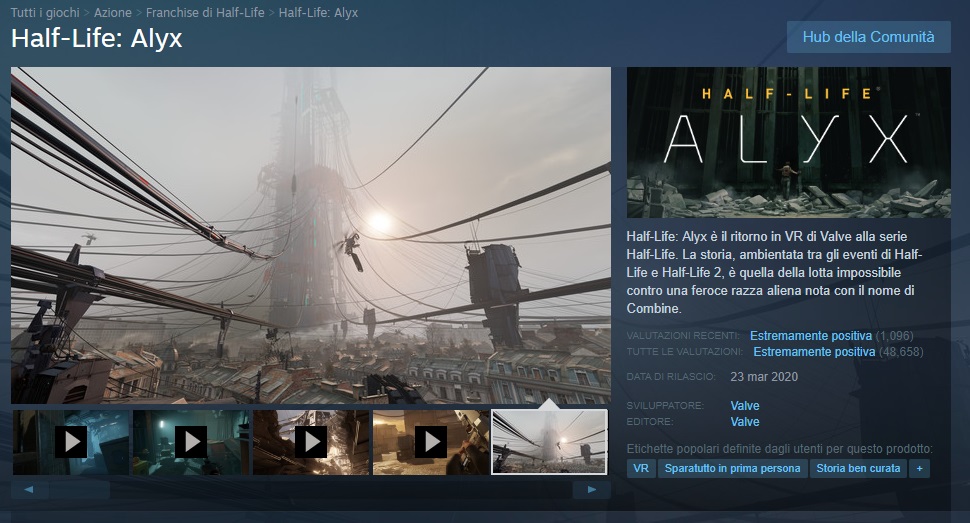Click the Half-Life Alyx header image
970x523 pixels.
(789, 142)
